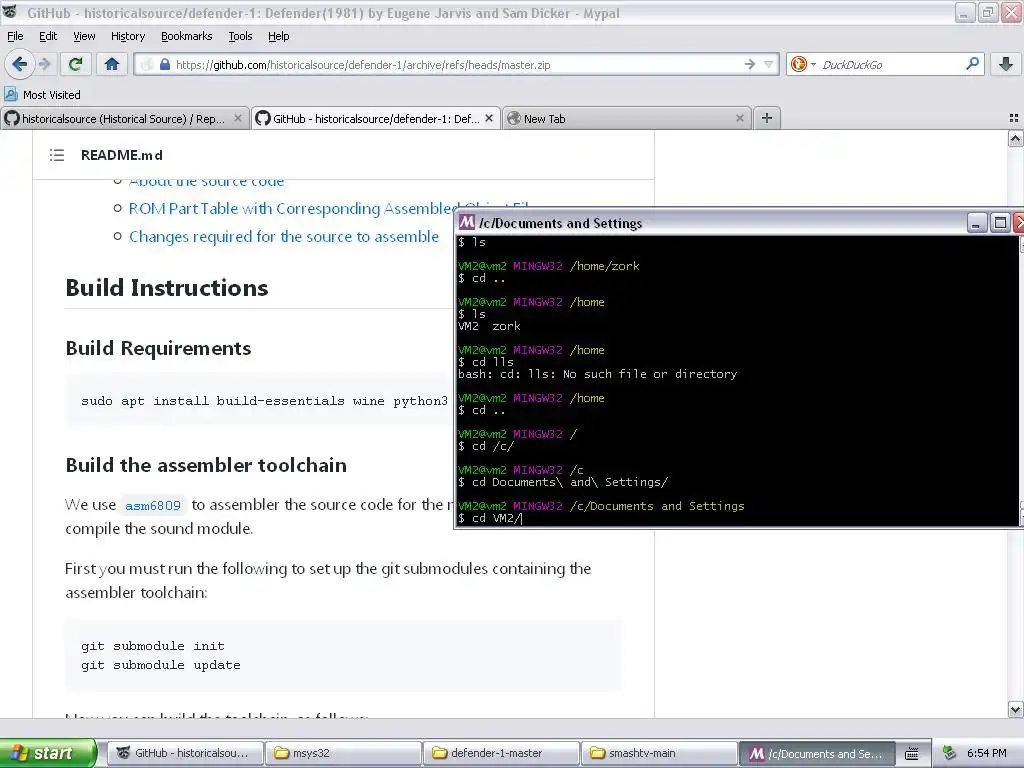
Task: Click the Mypal raccoon title bar icon
Action: coord(10,11)
